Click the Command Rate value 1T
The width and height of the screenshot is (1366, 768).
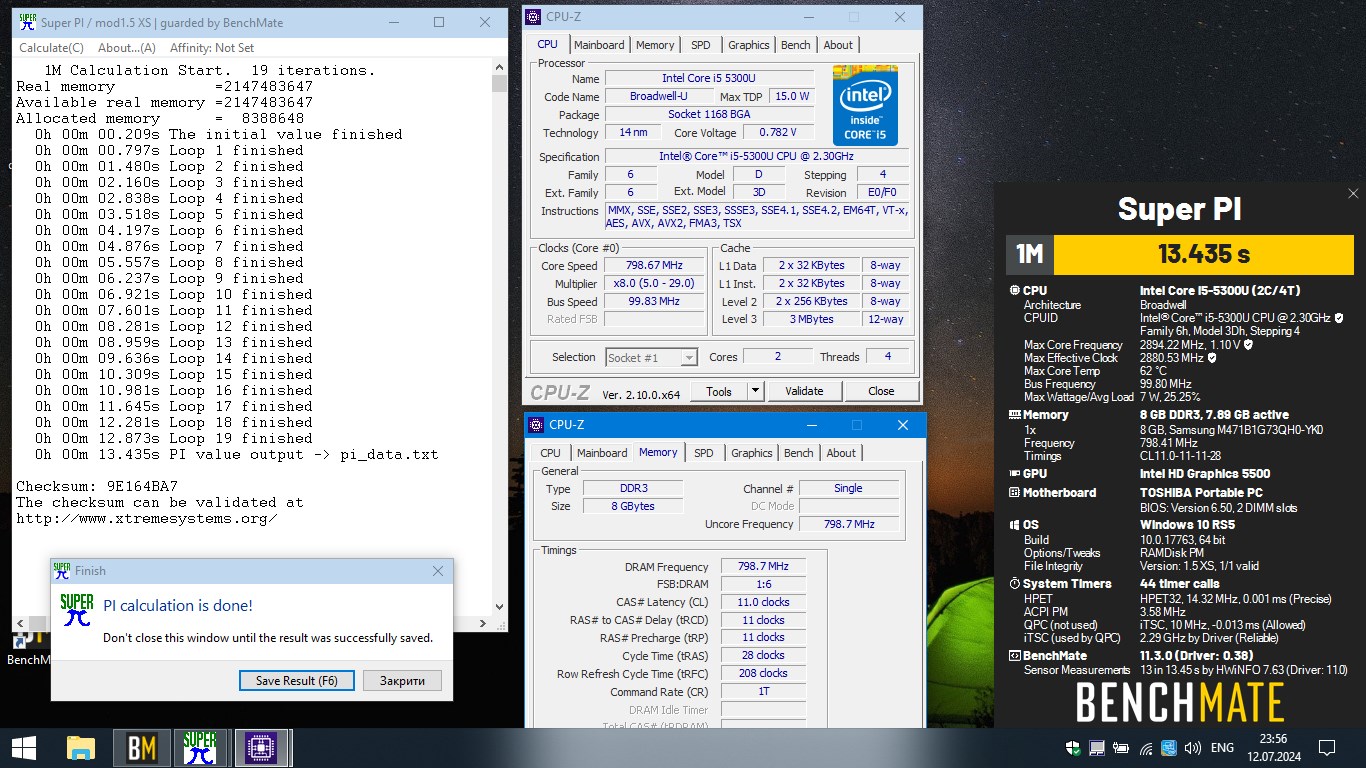[x=763, y=692]
